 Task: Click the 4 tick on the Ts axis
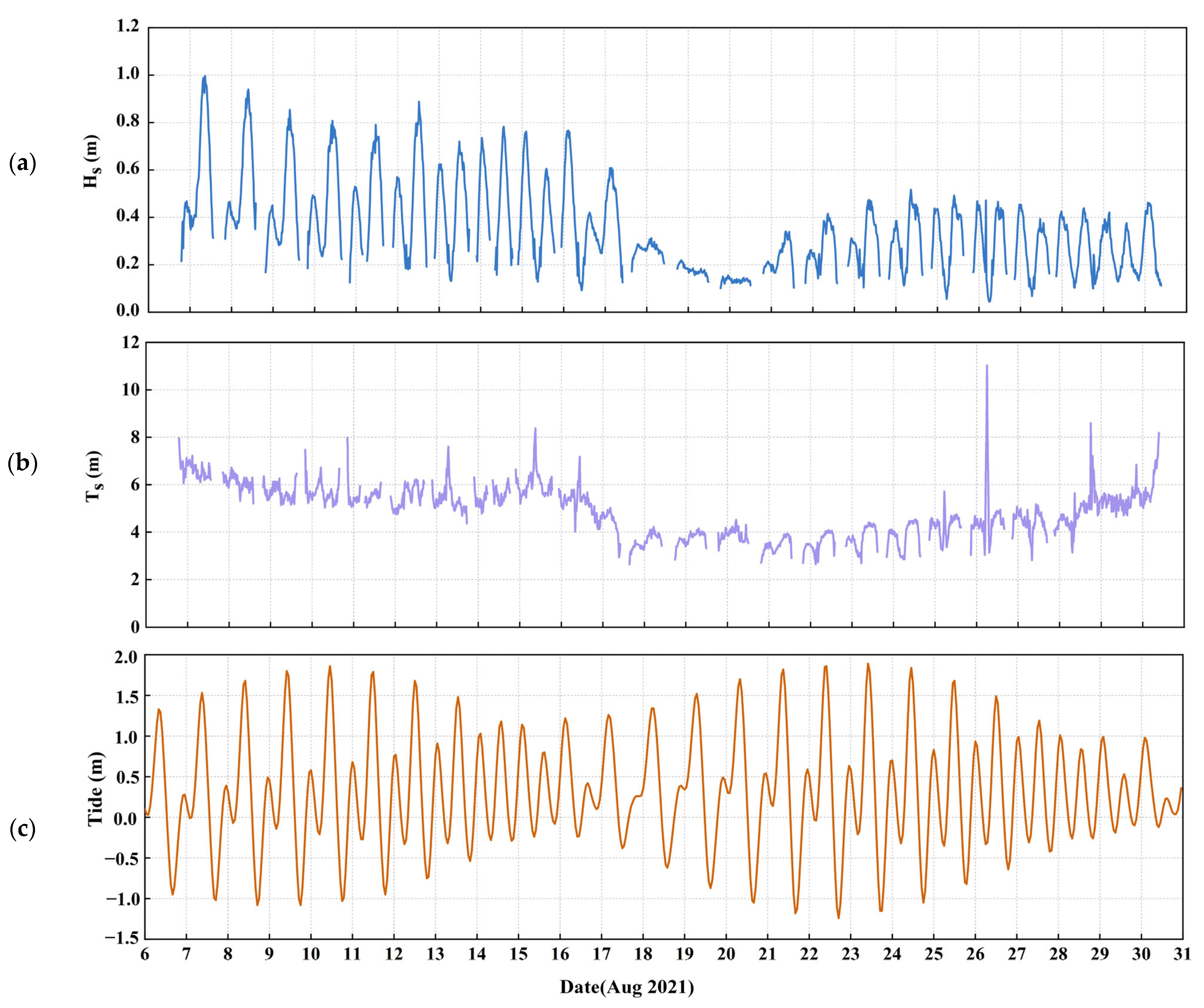135,532
